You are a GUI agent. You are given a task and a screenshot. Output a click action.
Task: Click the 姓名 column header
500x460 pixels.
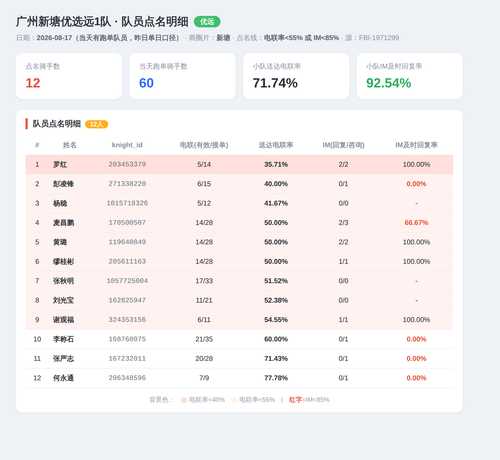click(x=69, y=145)
